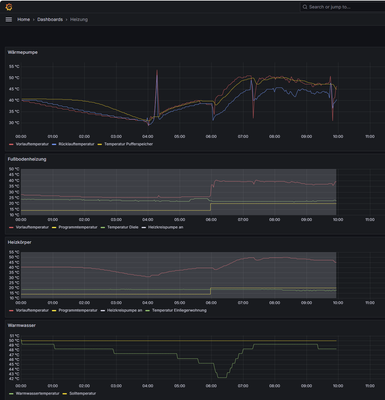Click the 06:00 tick on Fußbodenheizung time axis
Screen dimensions: 385x400
tap(211, 220)
